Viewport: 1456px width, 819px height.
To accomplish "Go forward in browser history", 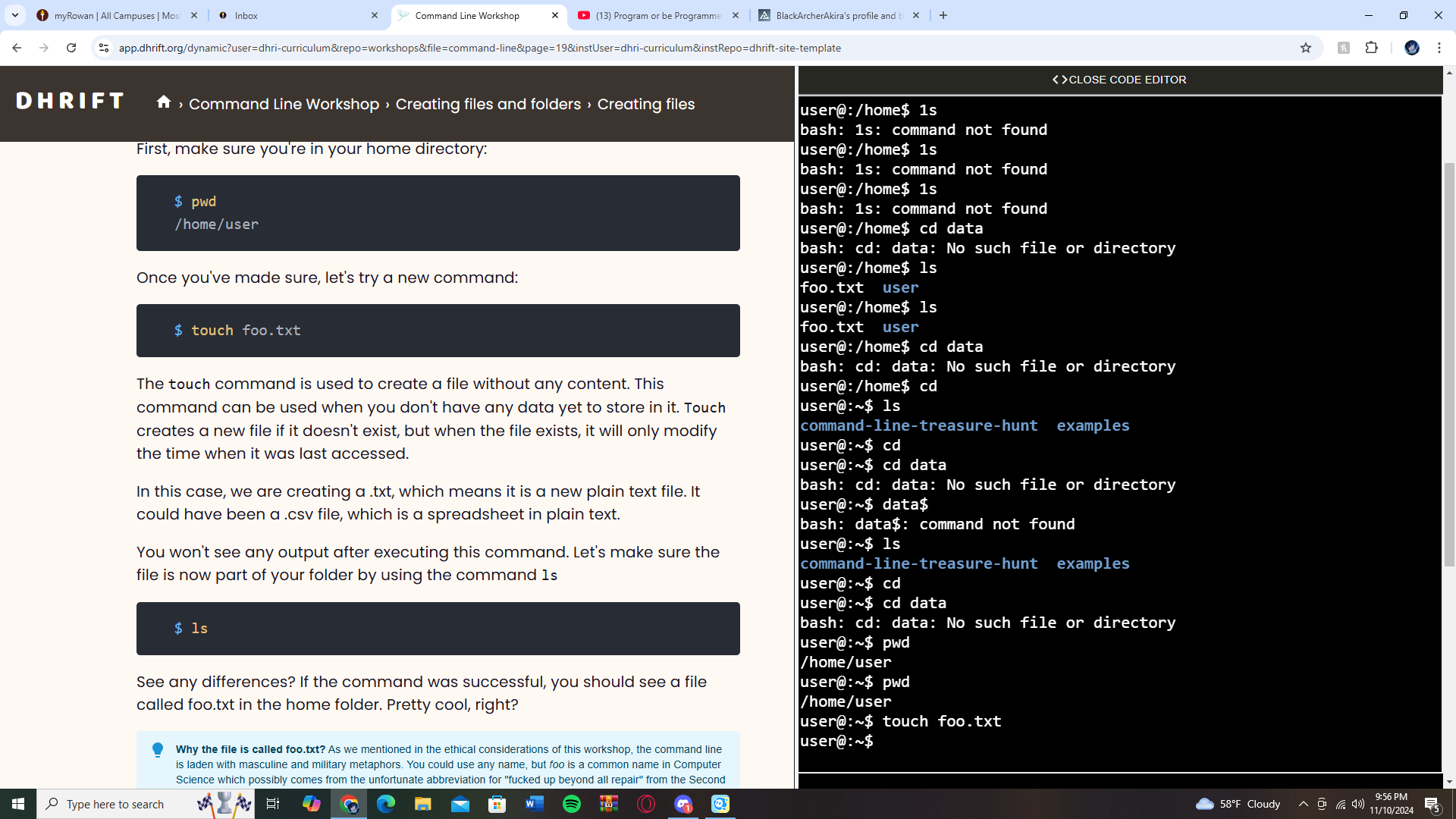I will [44, 48].
